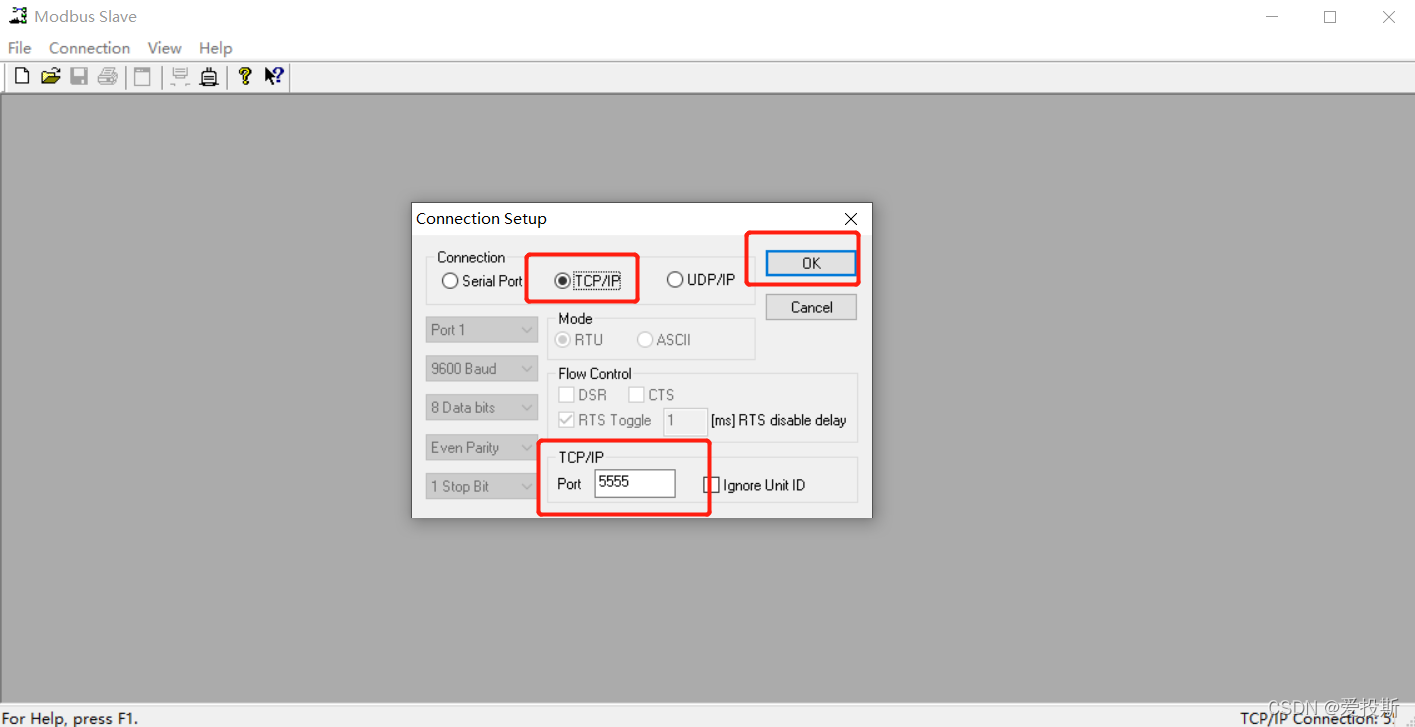Click the Connect toolbar icon

click(x=180, y=76)
